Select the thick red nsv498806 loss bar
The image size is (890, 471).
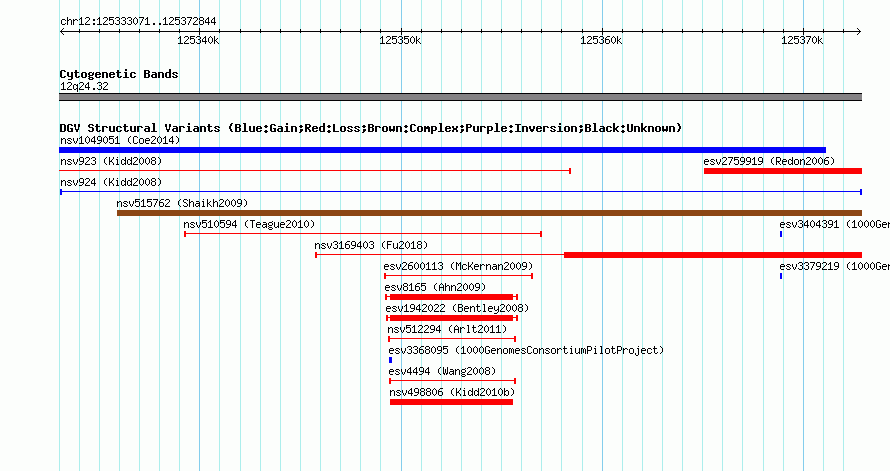click(451, 402)
